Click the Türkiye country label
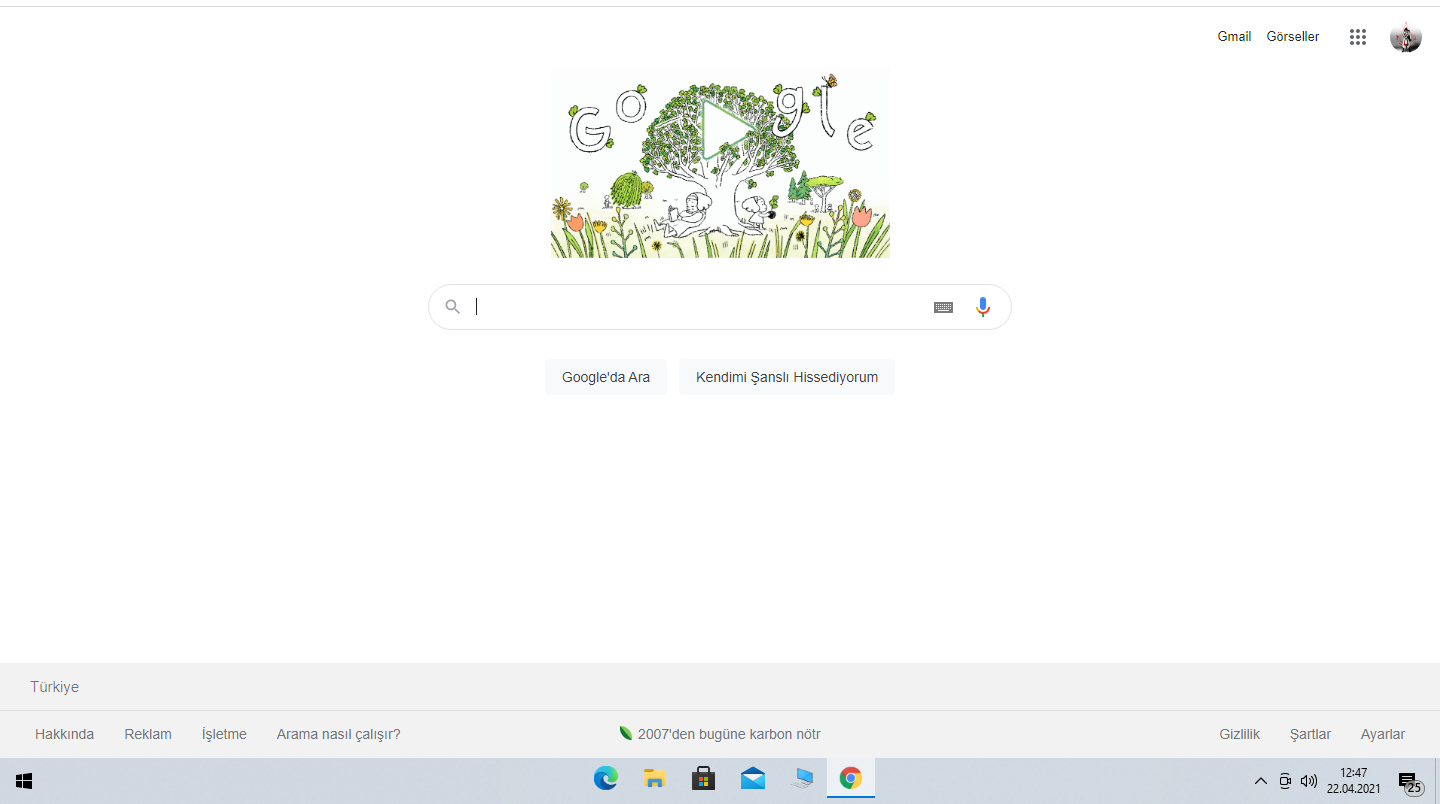This screenshot has height=804, width=1440. pos(54,687)
